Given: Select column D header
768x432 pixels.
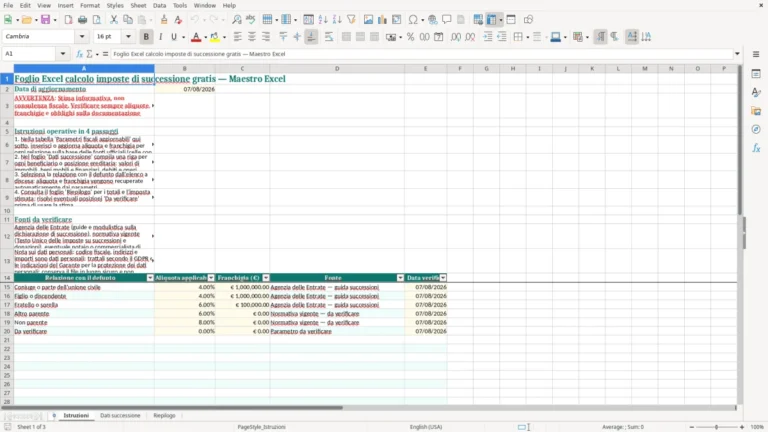Looking at the screenshot, I should (x=337, y=69).
